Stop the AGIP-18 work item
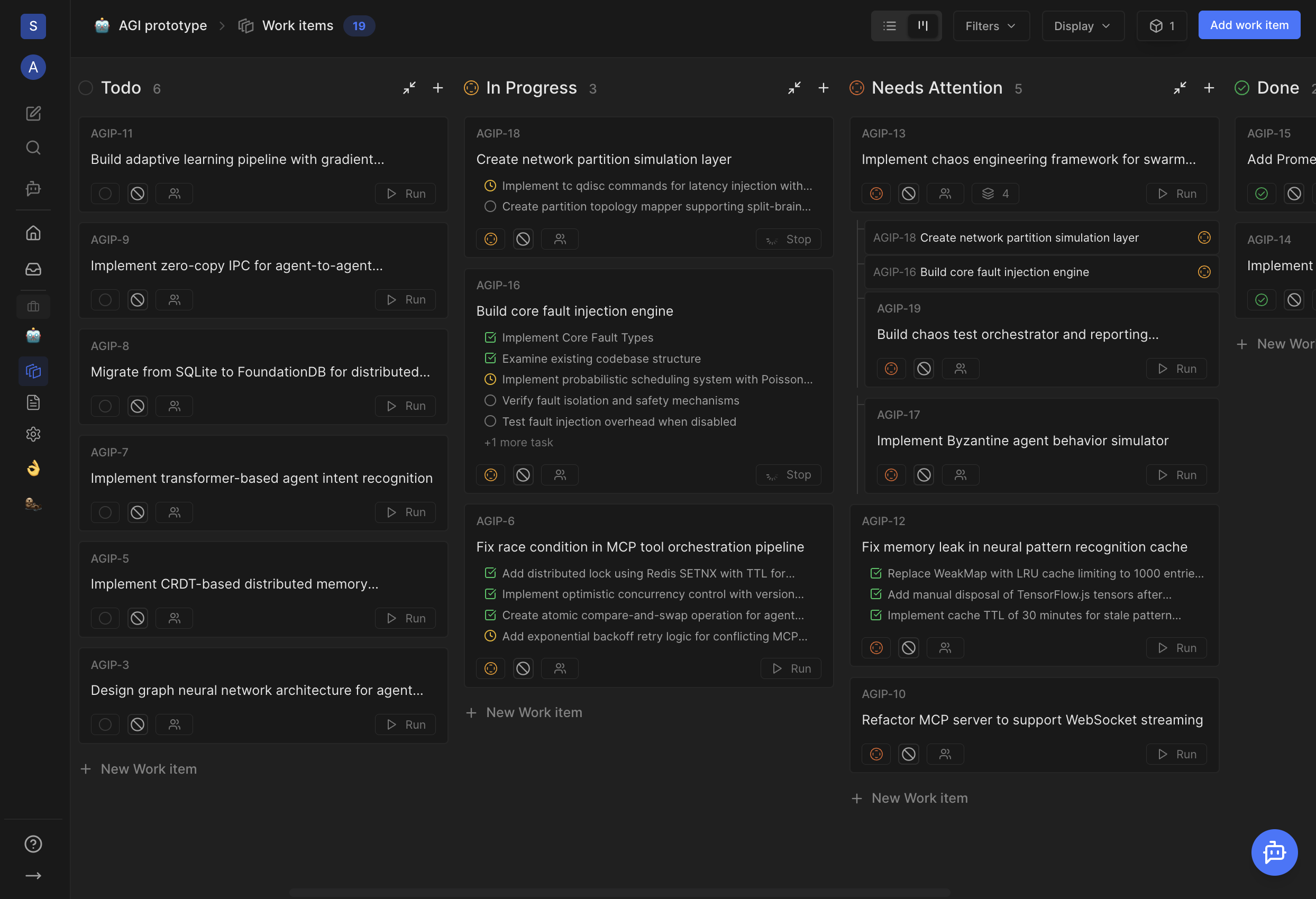Viewport: 1316px width, 899px height. click(789, 240)
